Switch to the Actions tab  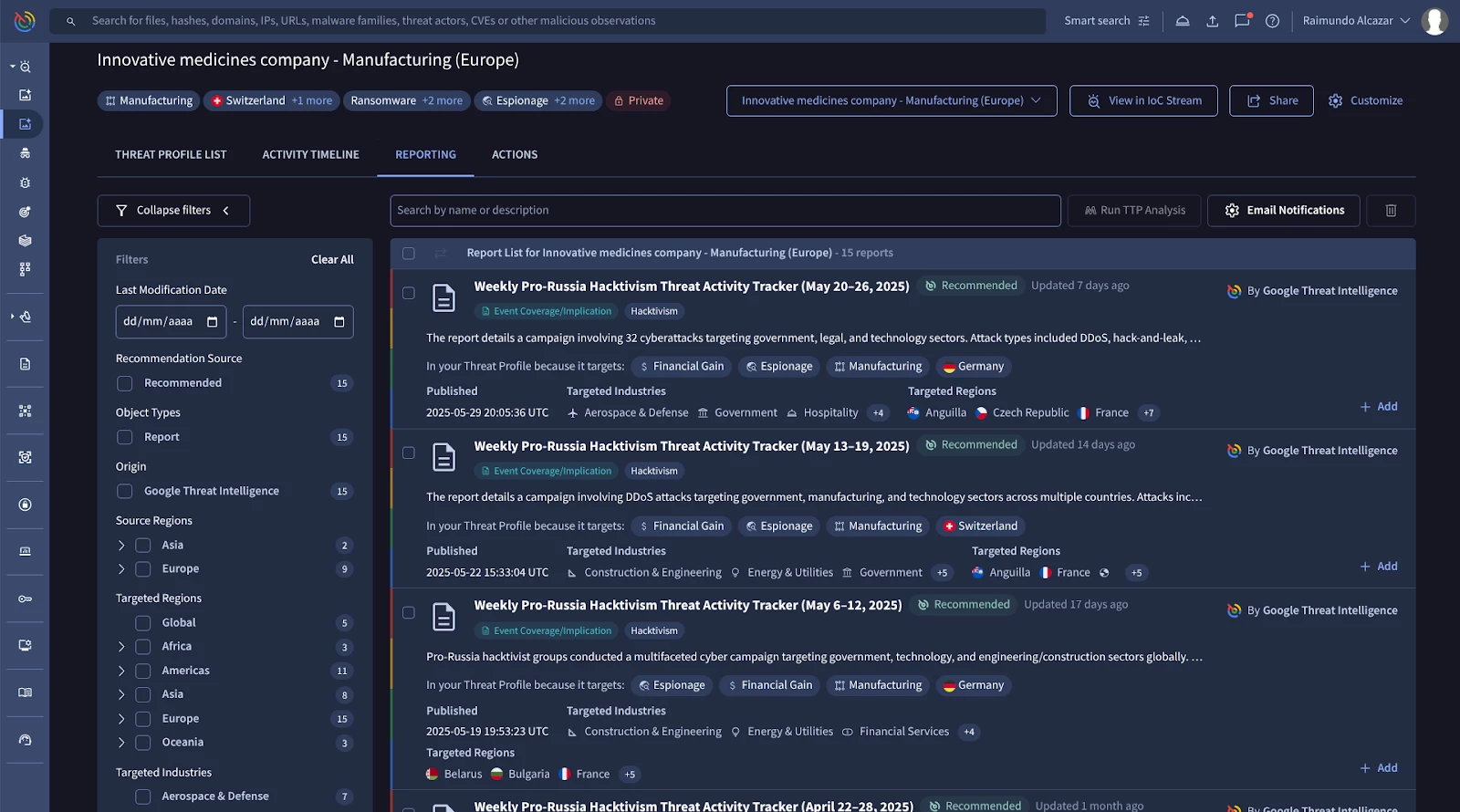click(x=515, y=155)
